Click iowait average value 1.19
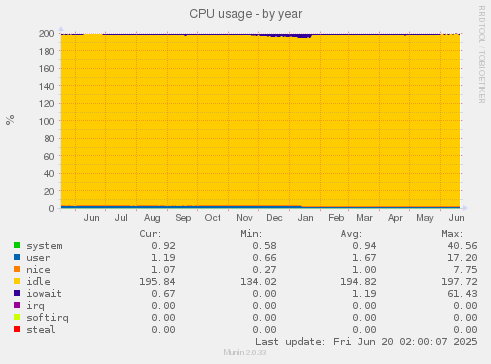The width and height of the screenshot is (491, 364). pos(364,294)
